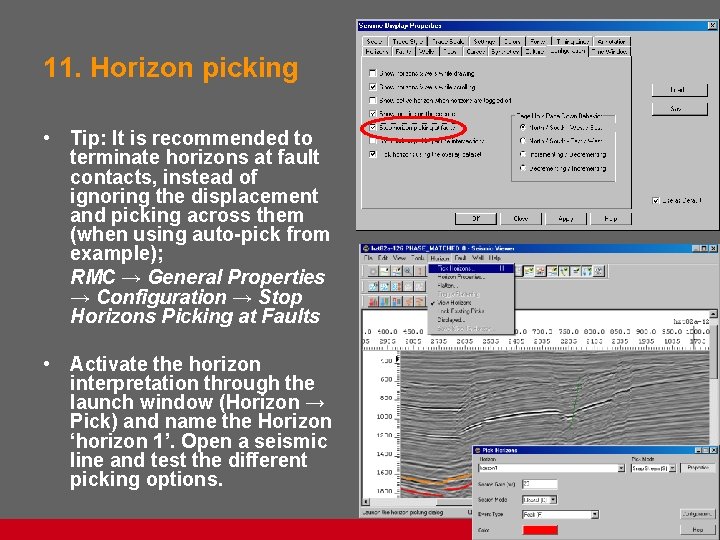Choose 'Displayed...' from the Horizon menu
The height and width of the screenshot is (540, 720).
pyautogui.click(x=471, y=320)
